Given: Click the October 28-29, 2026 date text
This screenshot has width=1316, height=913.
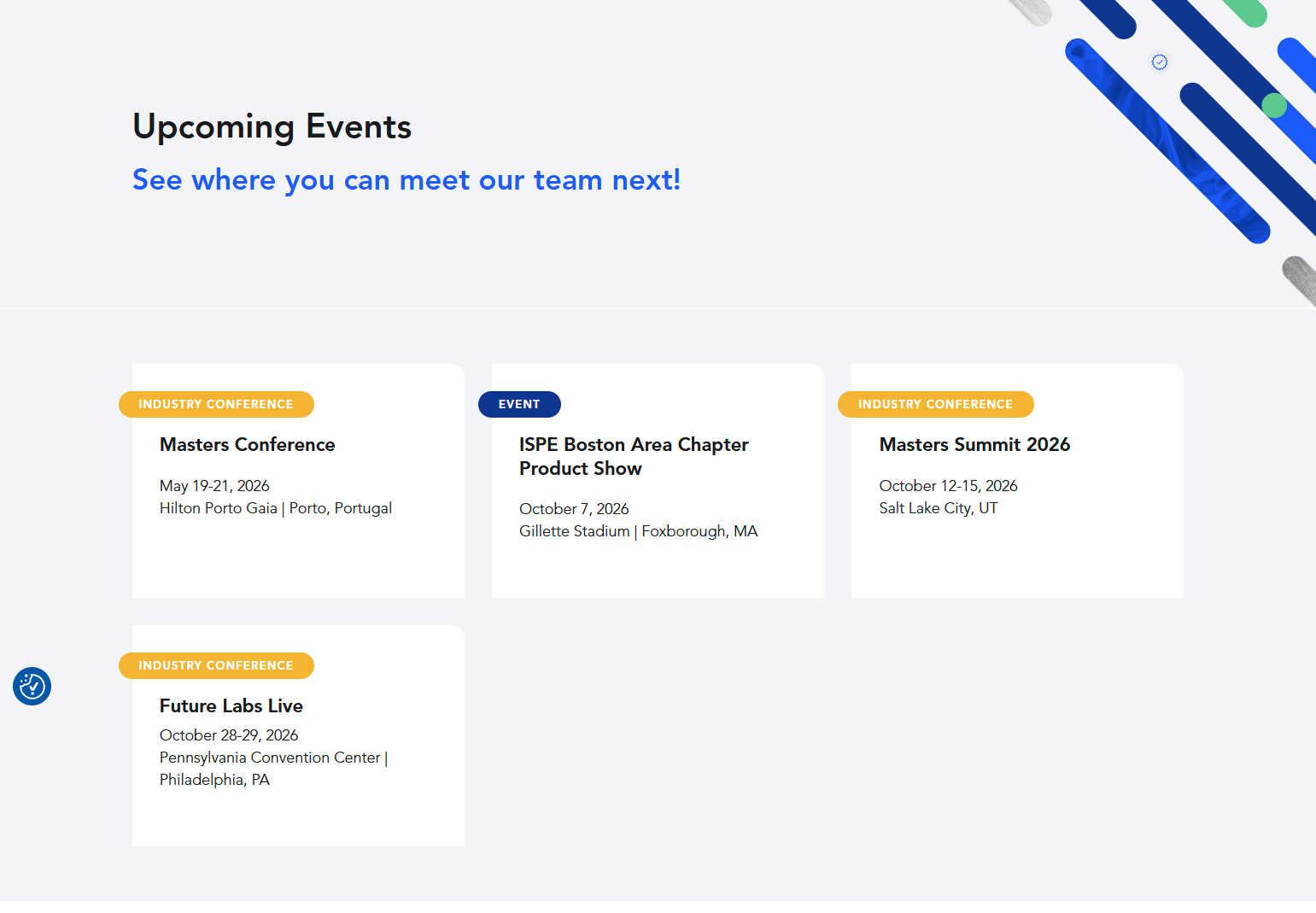Looking at the screenshot, I should pyautogui.click(x=229, y=734).
